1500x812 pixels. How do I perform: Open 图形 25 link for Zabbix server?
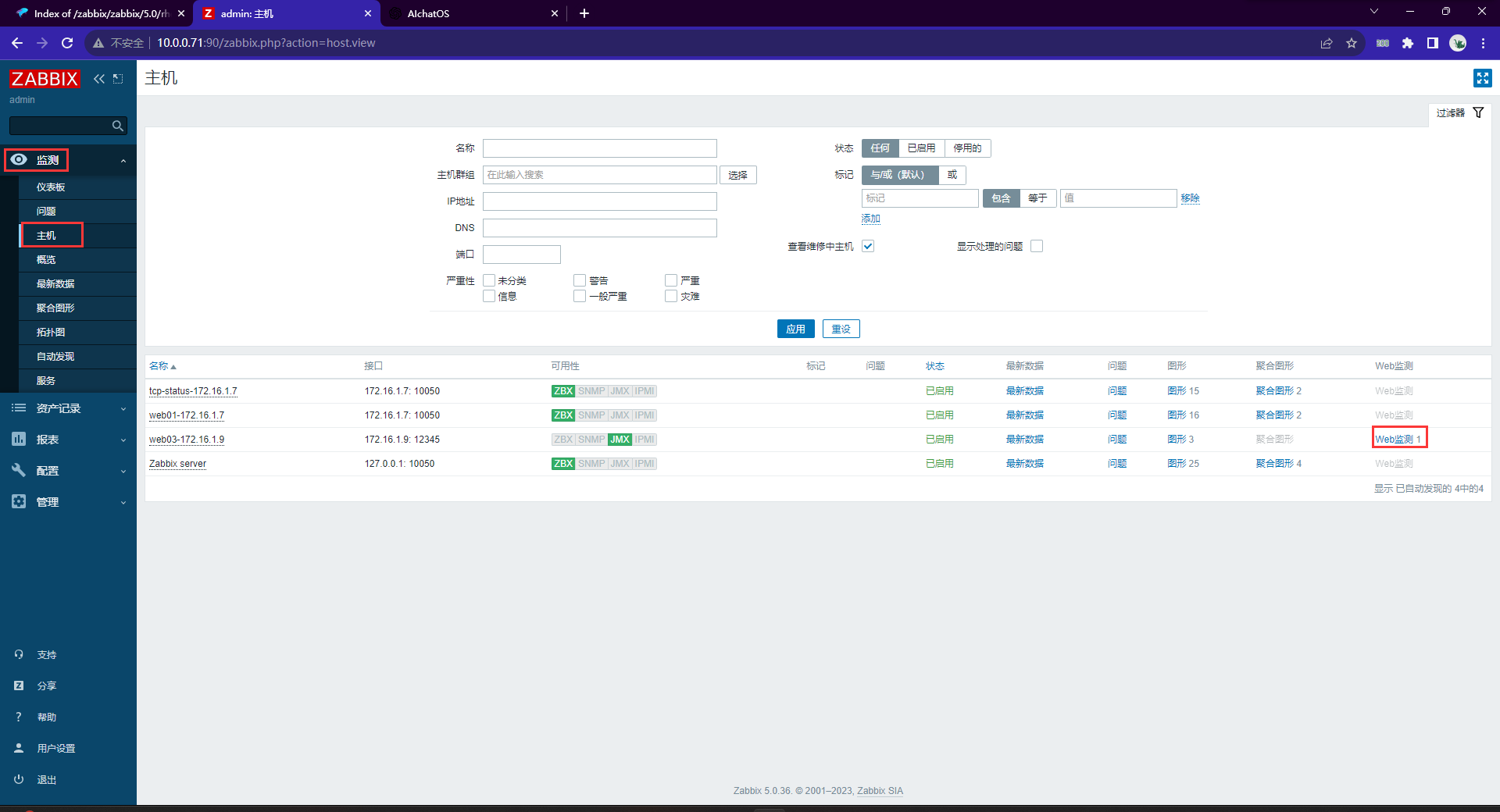[1183, 464]
